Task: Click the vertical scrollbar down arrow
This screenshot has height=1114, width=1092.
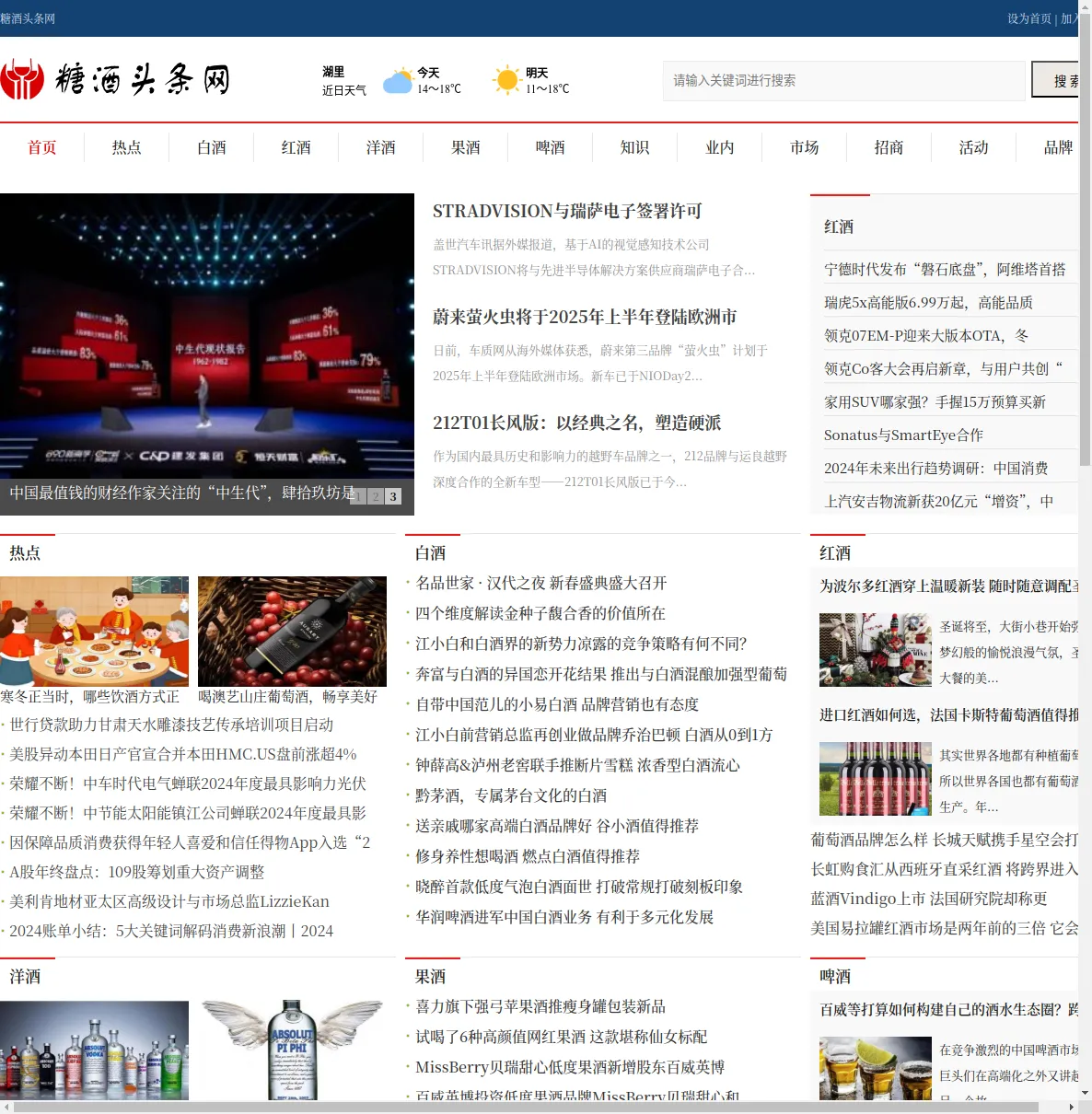Action: [x=1085, y=1093]
